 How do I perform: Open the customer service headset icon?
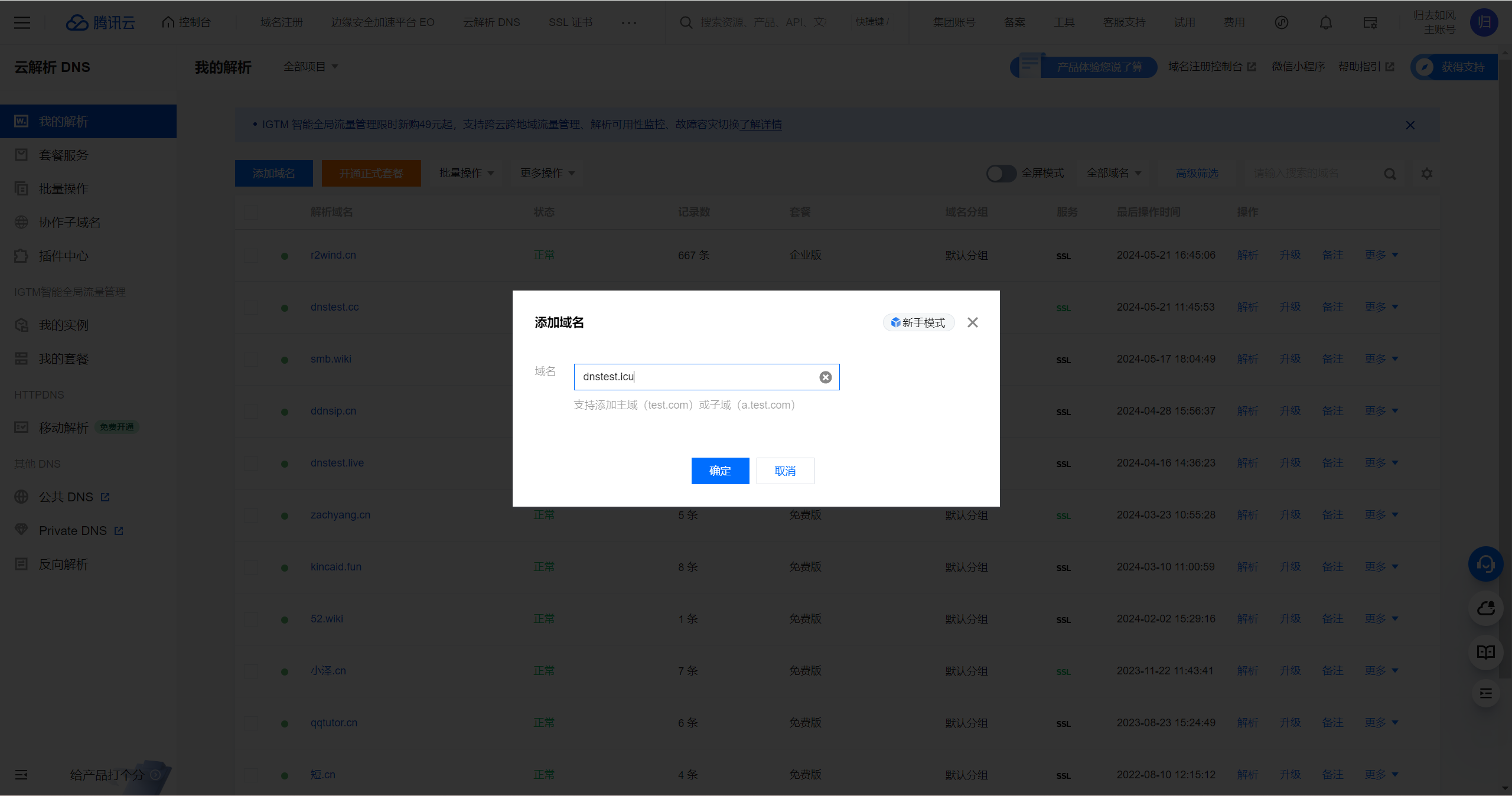click(x=1485, y=565)
